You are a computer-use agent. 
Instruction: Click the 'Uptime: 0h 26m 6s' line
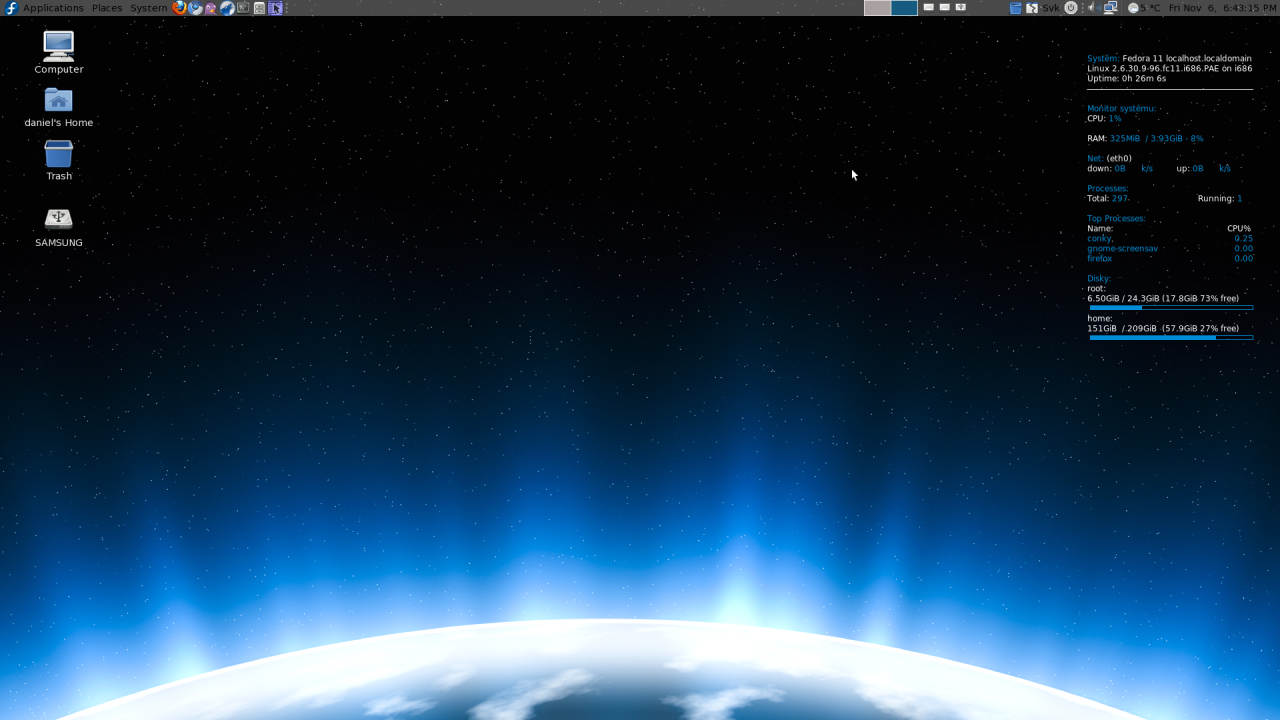[x=1126, y=79]
